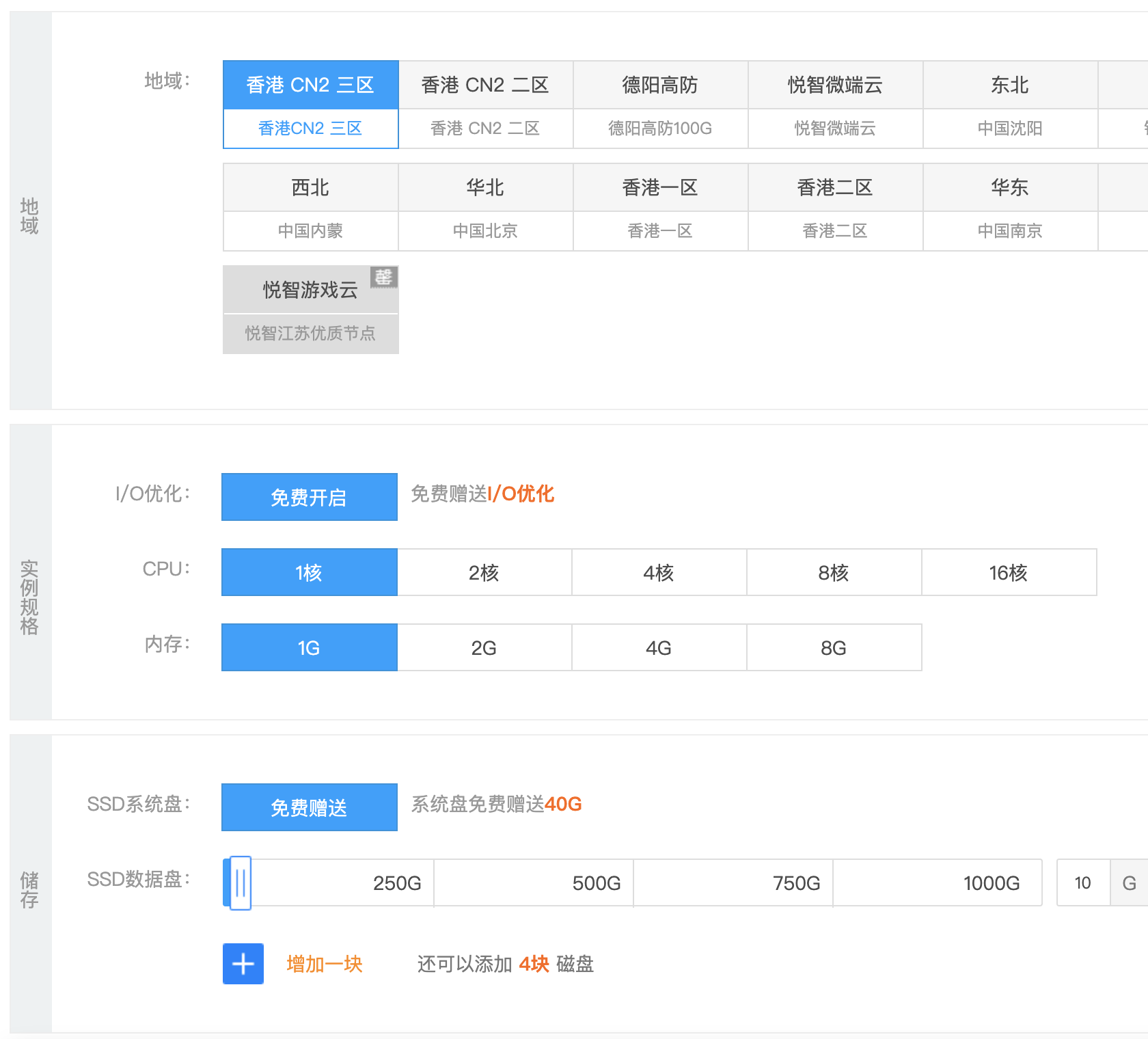
Task: Click the 还可以添加 4块 磁盘 text
Action: pyautogui.click(x=506, y=964)
